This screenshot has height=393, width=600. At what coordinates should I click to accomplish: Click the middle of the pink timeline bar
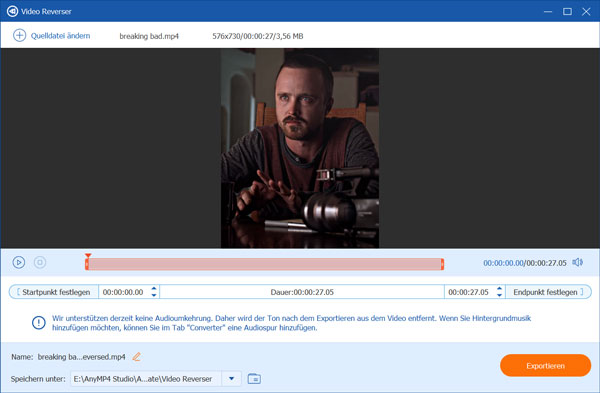(x=264, y=264)
